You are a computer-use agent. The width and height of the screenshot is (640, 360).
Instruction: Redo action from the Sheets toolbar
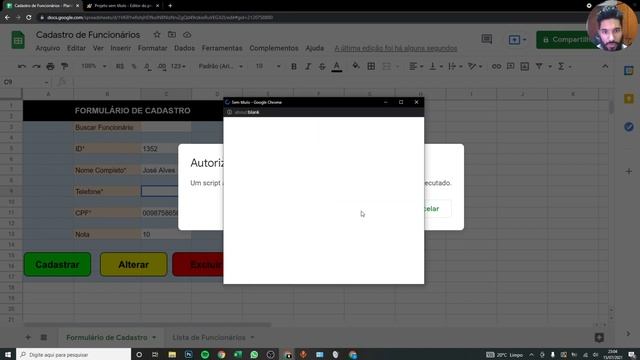click(36, 66)
